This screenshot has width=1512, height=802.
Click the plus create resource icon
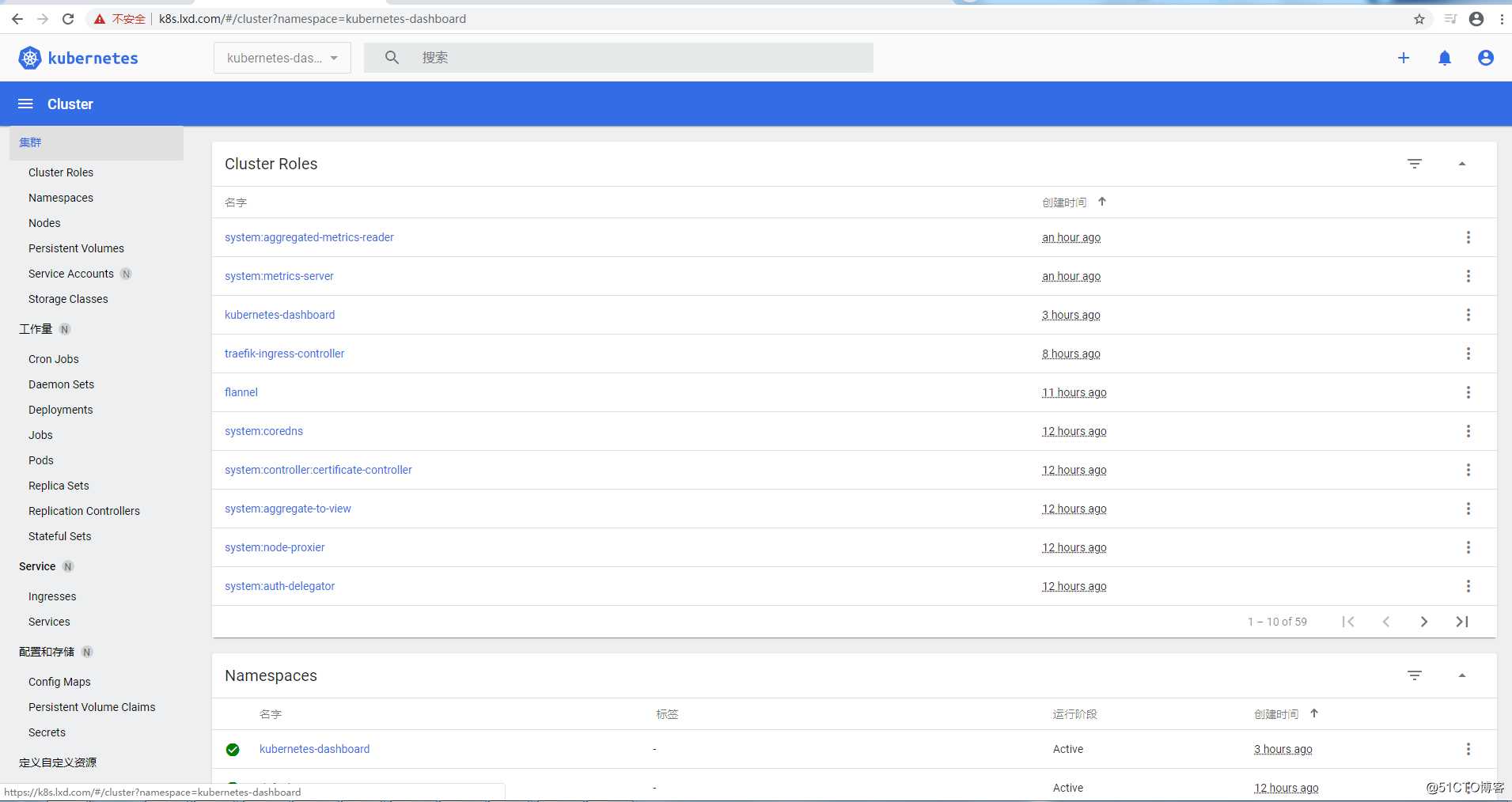click(x=1404, y=58)
